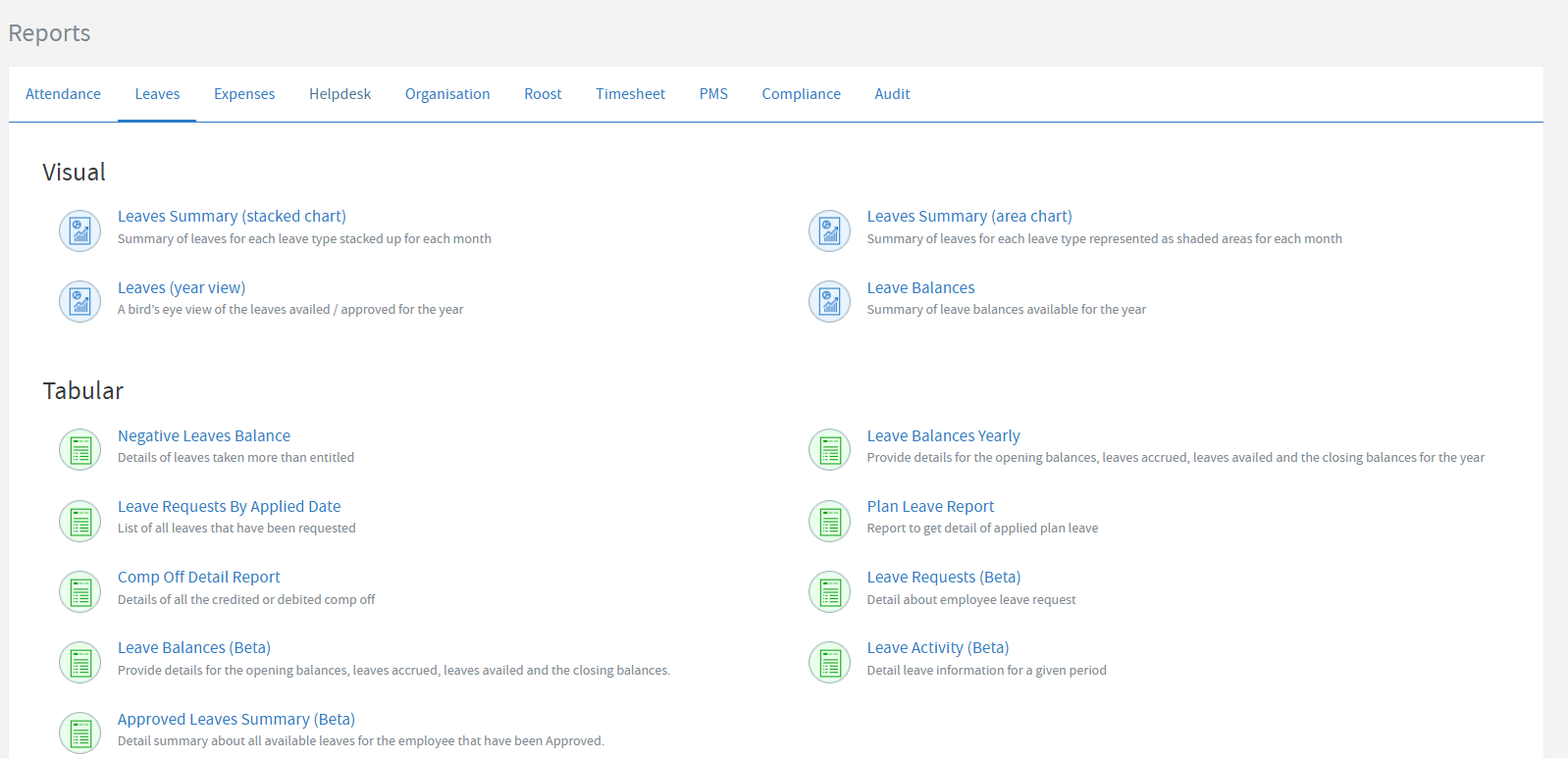Open the Leave Requests (Beta) report link
Viewport: 1568px width, 758px height.
[x=943, y=577]
